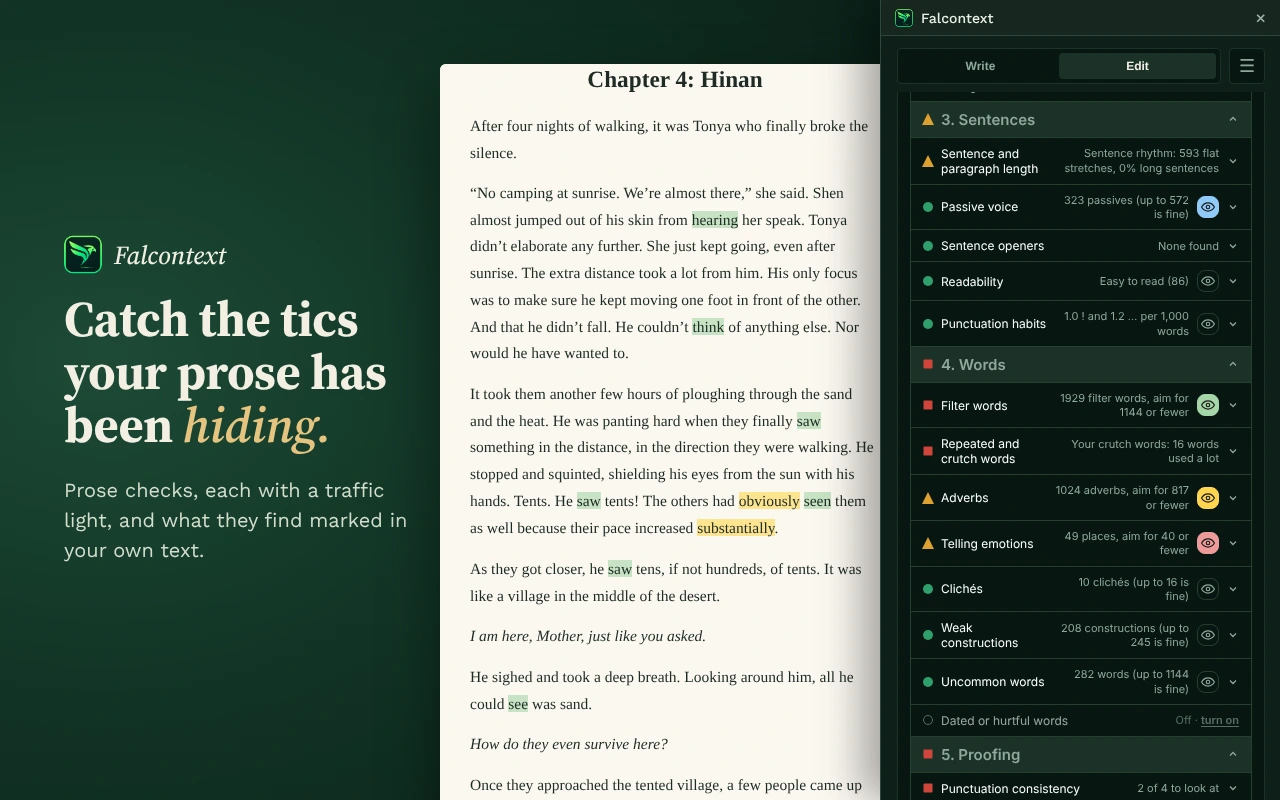Toggle the green Filter words eye highlight
1280x800 pixels.
tap(1208, 405)
